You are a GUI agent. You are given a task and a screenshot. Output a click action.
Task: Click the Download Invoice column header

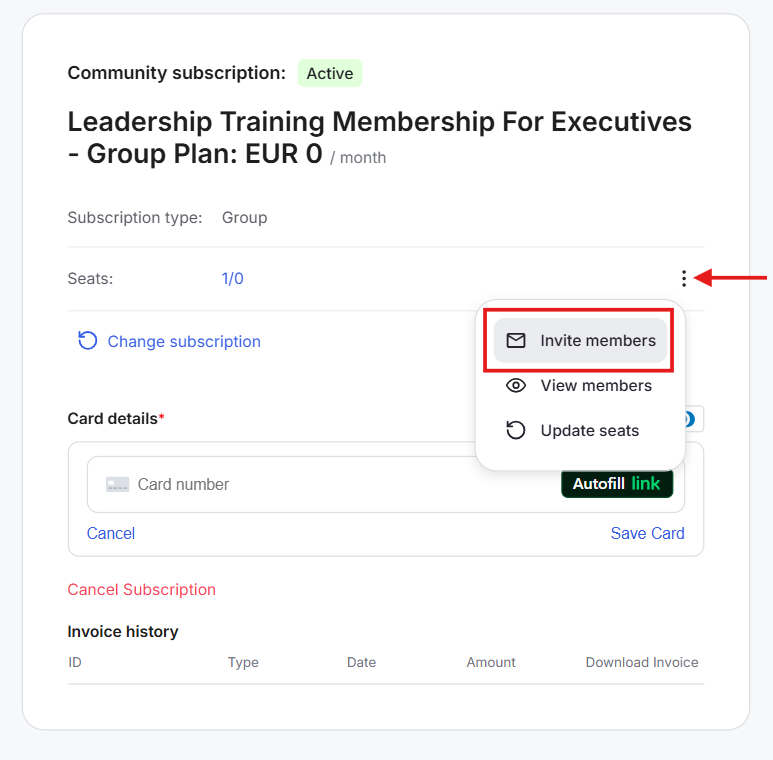click(642, 663)
